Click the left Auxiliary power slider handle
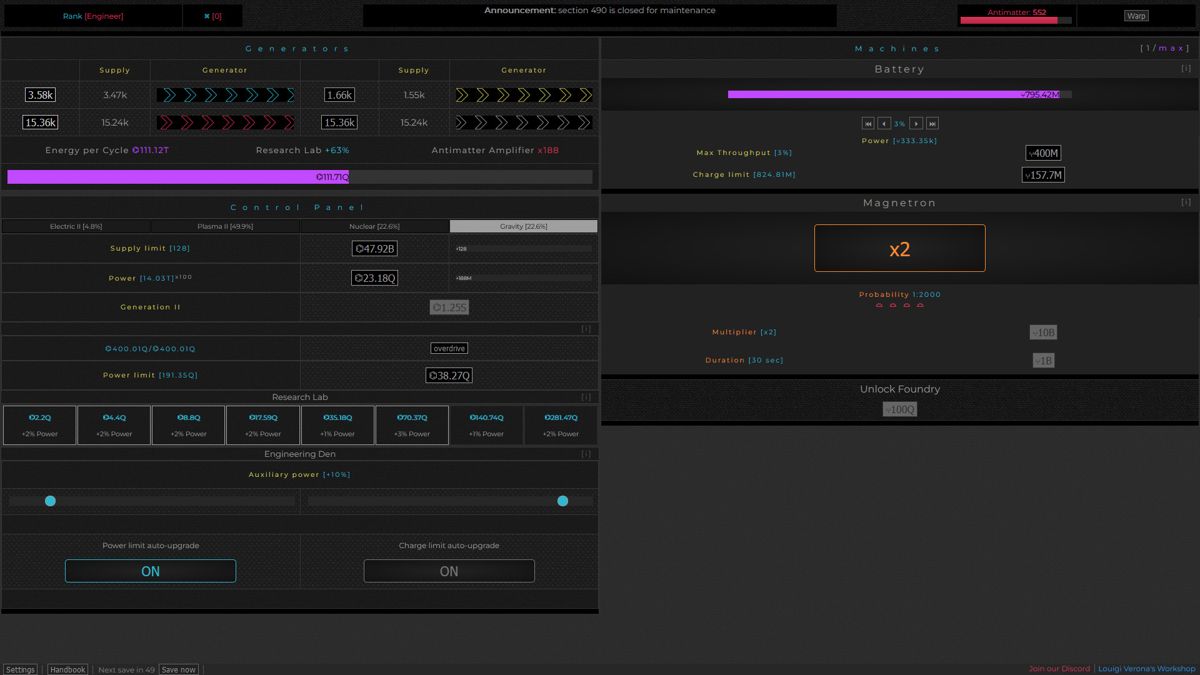Viewport: 1200px width, 675px height. point(50,501)
